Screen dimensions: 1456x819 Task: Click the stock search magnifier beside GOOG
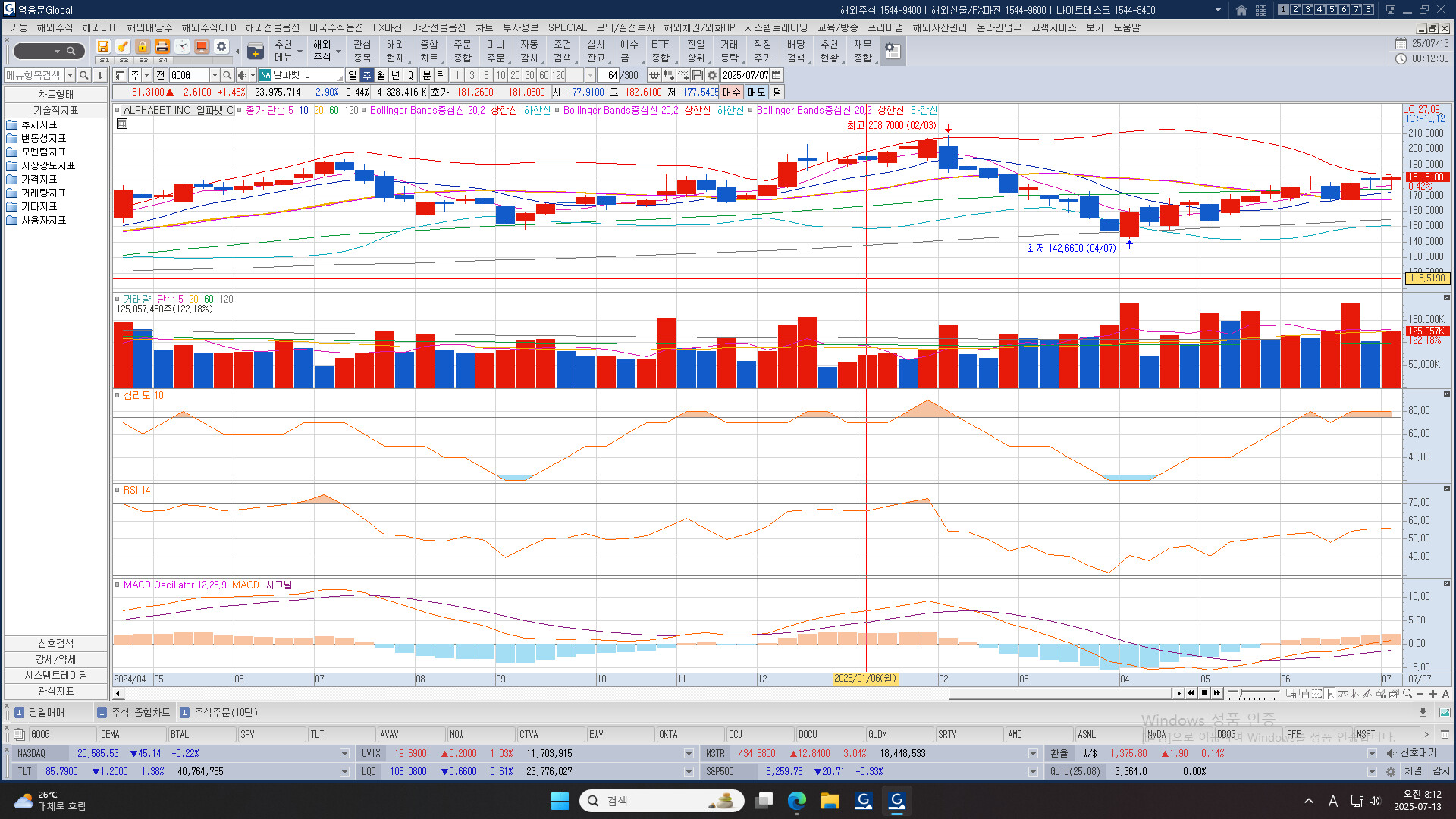(x=227, y=75)
